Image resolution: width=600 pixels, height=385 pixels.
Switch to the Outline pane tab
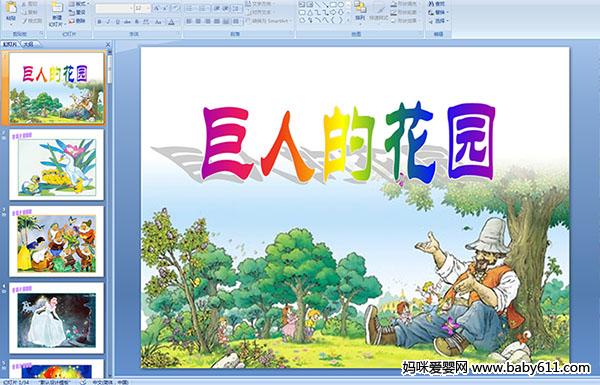28,44
